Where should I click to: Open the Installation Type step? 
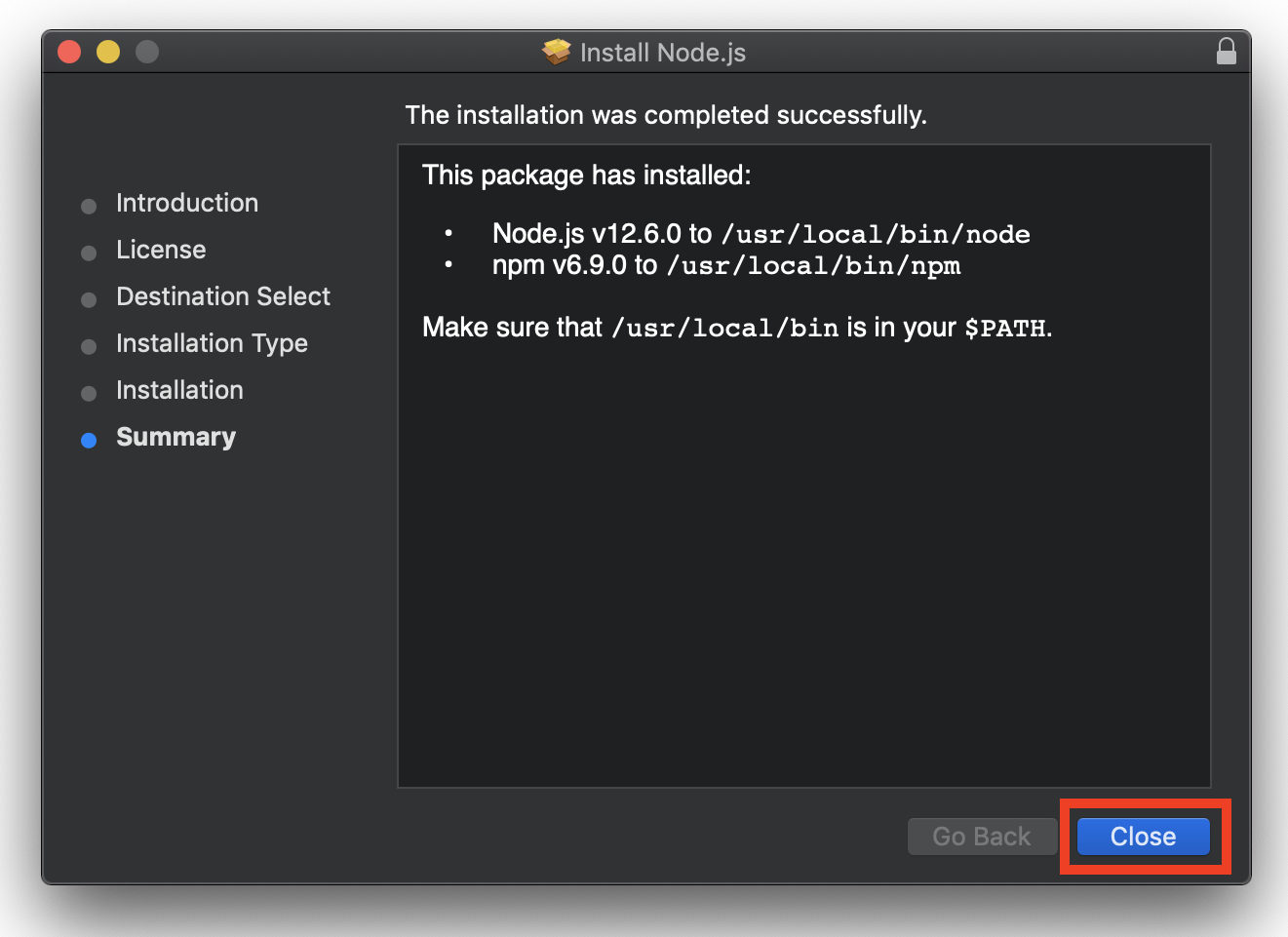pyautogui.click(x=212, y=343)
